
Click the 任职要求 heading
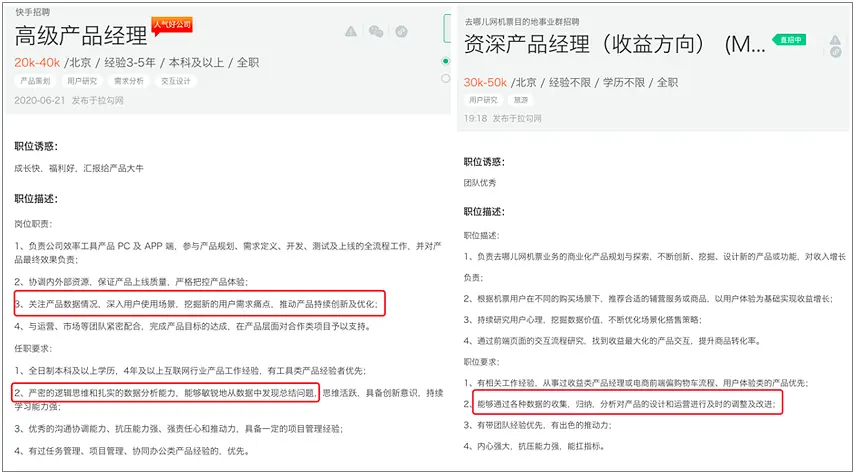coord(33,348)
